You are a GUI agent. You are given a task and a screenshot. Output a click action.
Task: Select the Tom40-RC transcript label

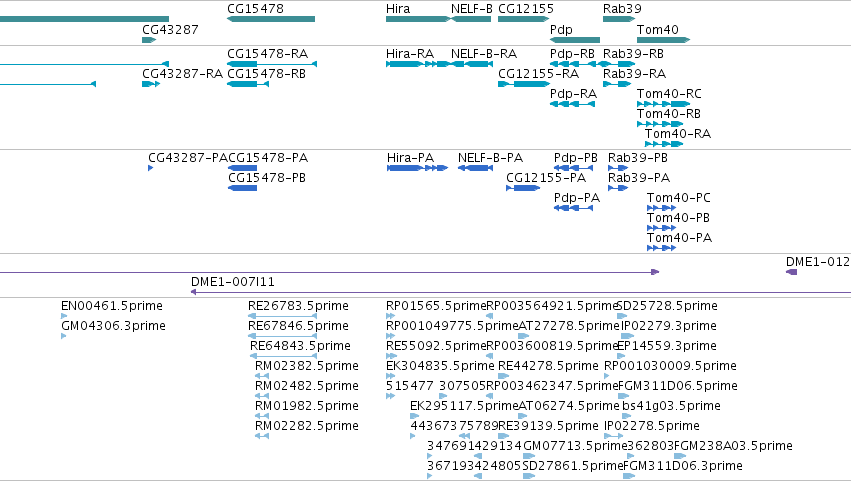click(669, 94)
